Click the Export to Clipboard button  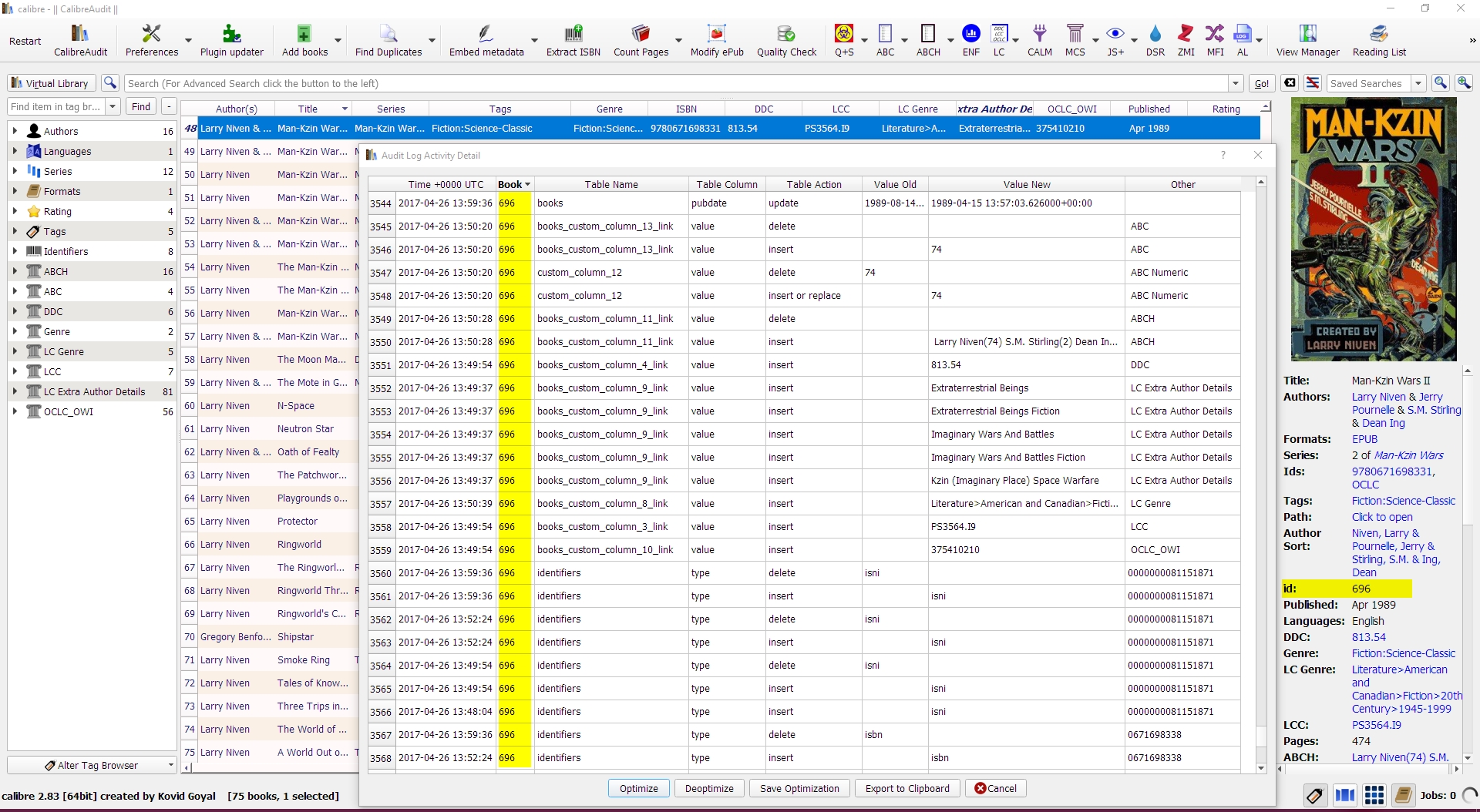(906, 788)
